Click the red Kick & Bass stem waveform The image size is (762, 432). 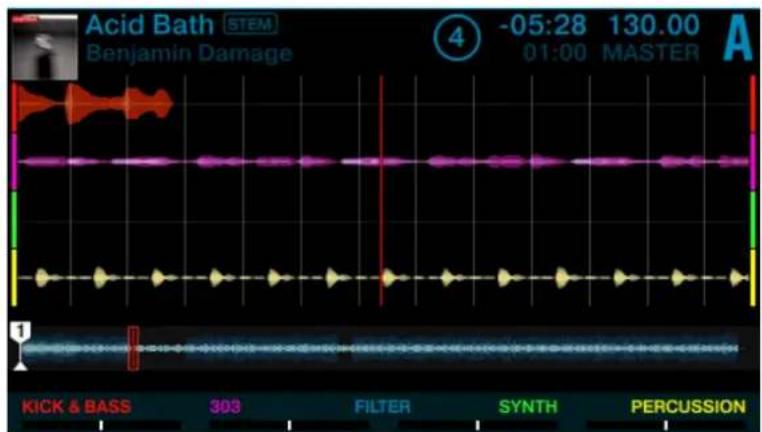(x=95, y=104)
